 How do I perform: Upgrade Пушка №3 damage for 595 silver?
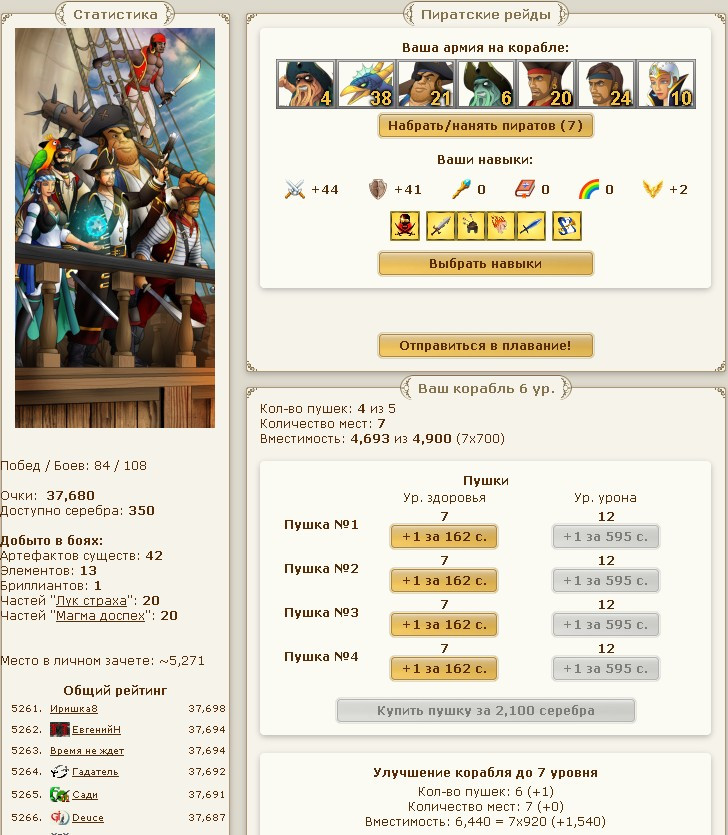[606, 624]
